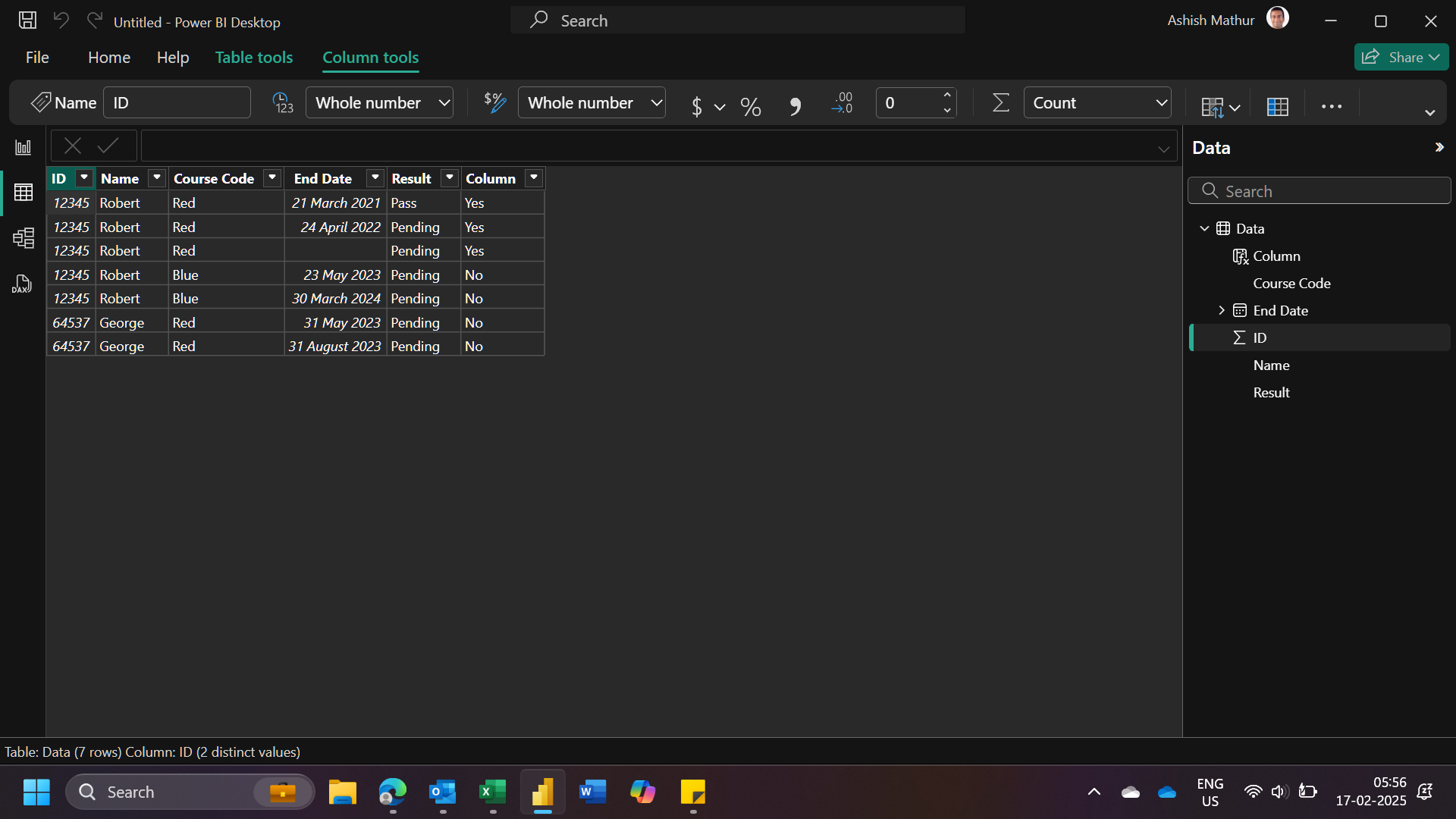1456x819 pixels.
Task: Click the Undo arrow icon
Action: (x=61, y=20)
